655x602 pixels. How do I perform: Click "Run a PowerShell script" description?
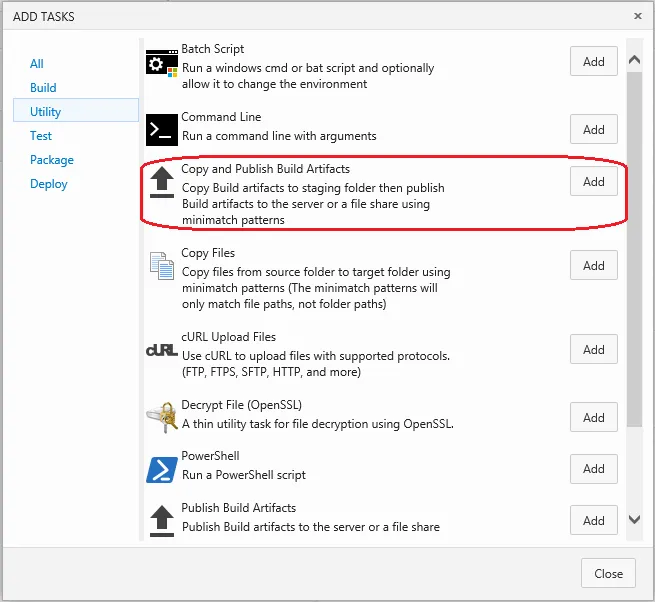click(x=244, y=475)
